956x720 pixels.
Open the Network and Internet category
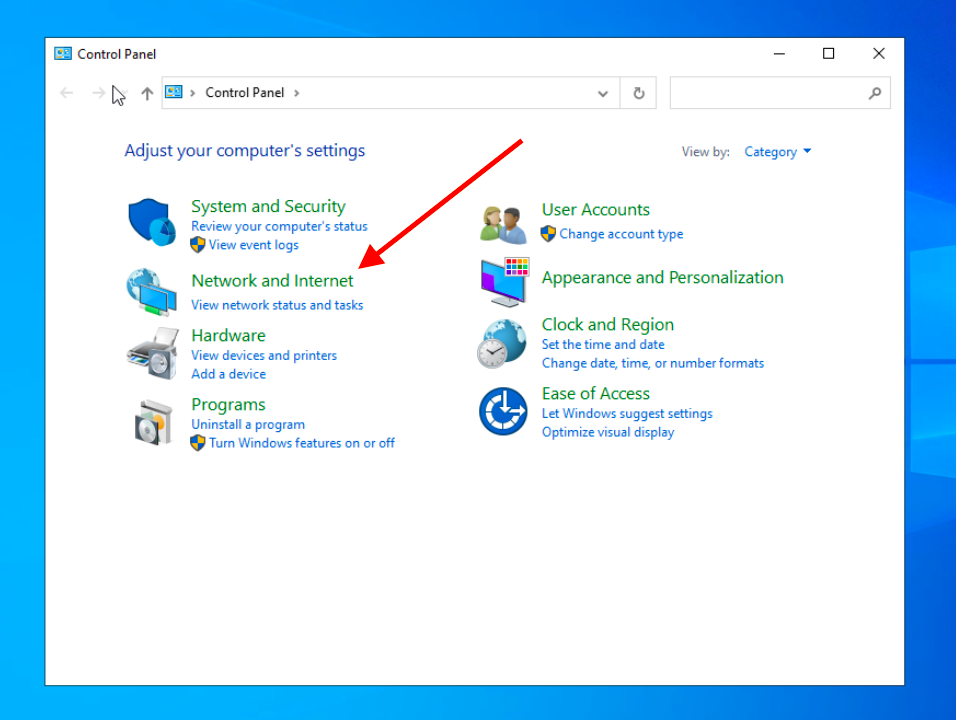(272, 280)
